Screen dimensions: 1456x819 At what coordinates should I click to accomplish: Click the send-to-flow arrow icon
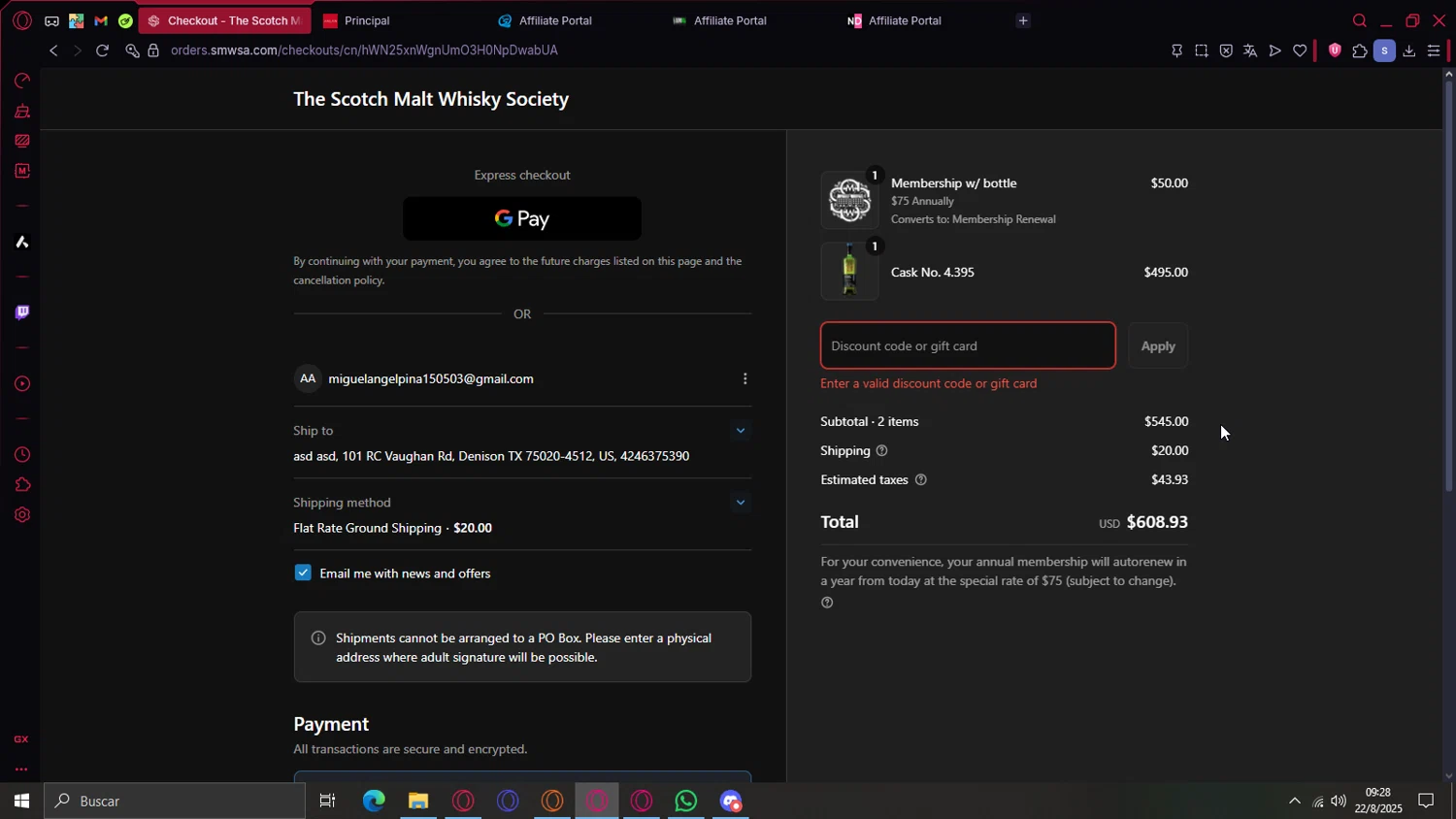pos(1275,50)
